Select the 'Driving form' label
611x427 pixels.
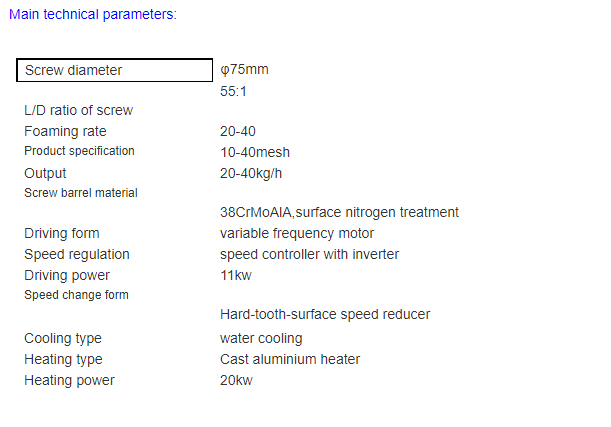61,233
